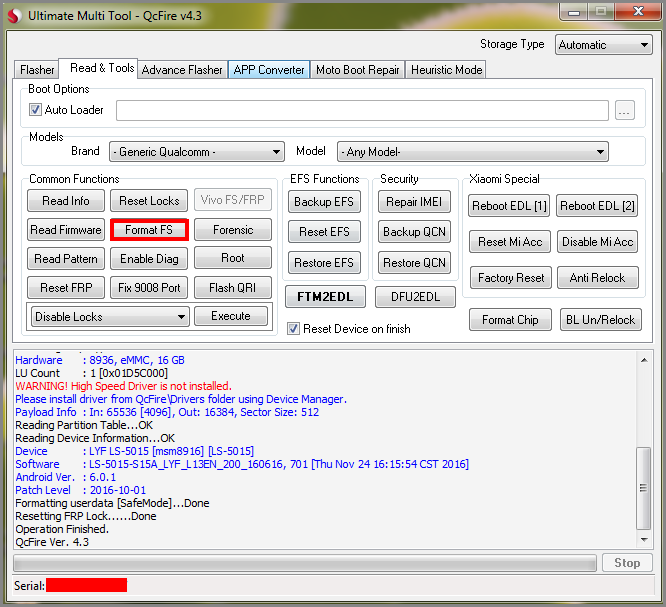Click 'Resetting FRP Lock......Done' log line
666x607 pixels.
coord(86,516)
